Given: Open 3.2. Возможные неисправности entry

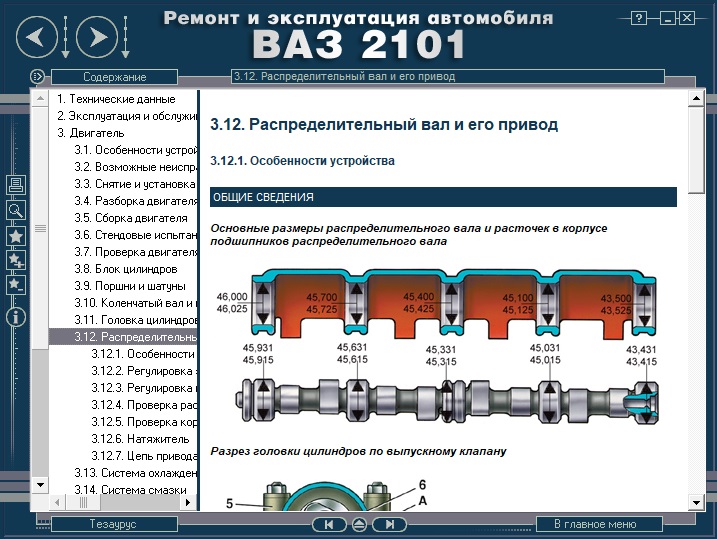Looking at the screenshot, I should 136,167.
